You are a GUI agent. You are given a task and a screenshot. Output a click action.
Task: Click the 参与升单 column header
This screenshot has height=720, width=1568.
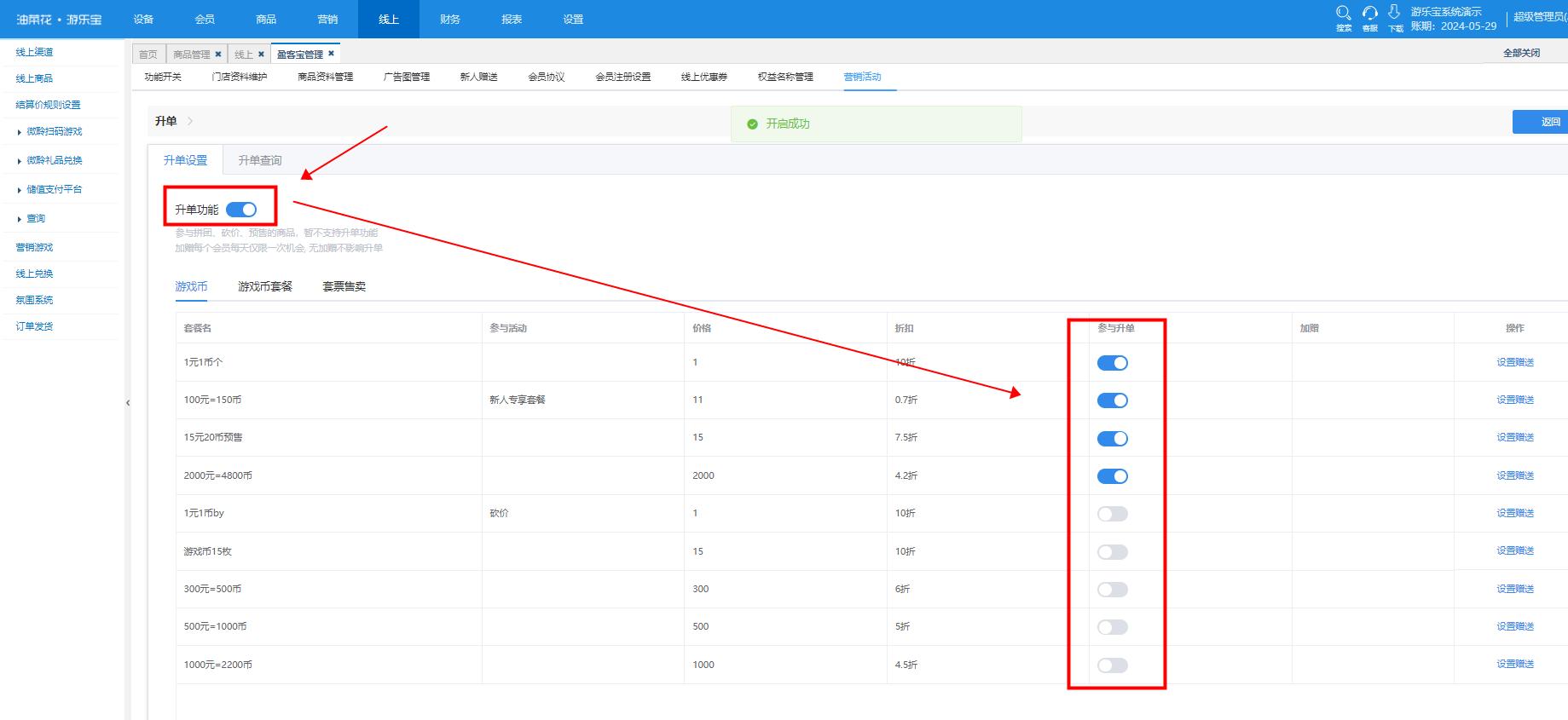click(1116, 328)
